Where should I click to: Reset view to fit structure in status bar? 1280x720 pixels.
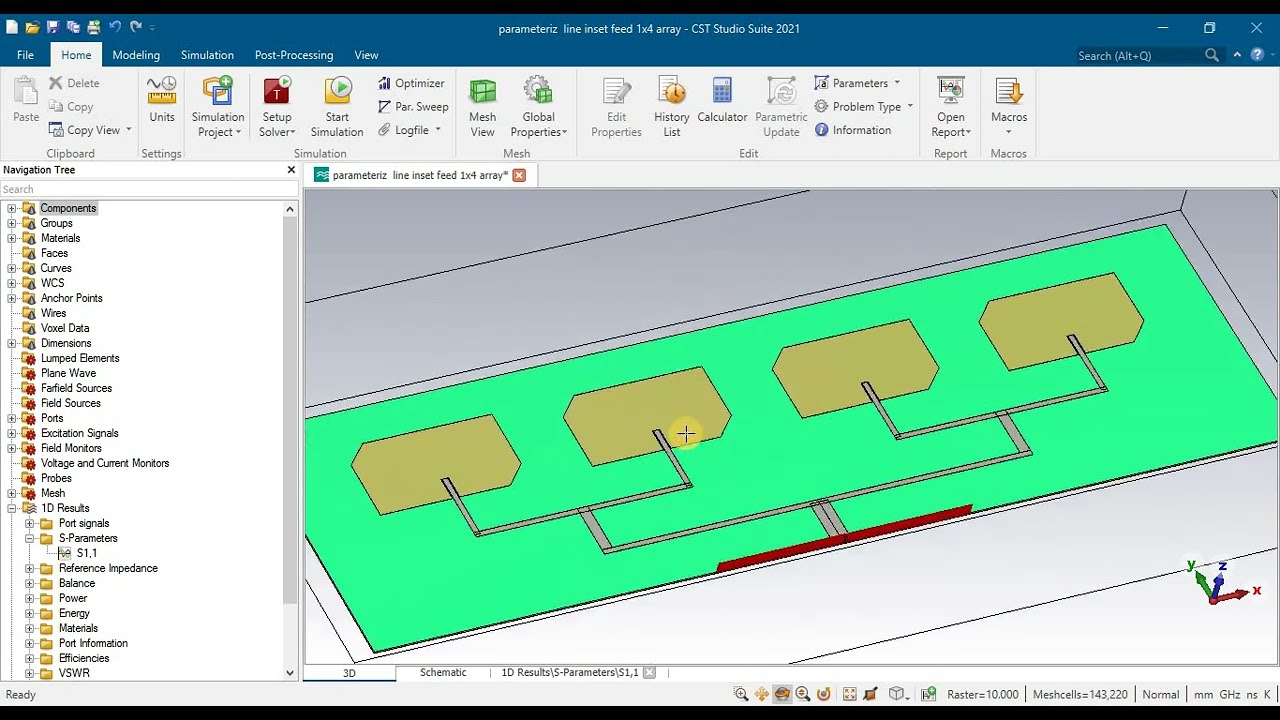pyautogui.click(x=850, y=694)
